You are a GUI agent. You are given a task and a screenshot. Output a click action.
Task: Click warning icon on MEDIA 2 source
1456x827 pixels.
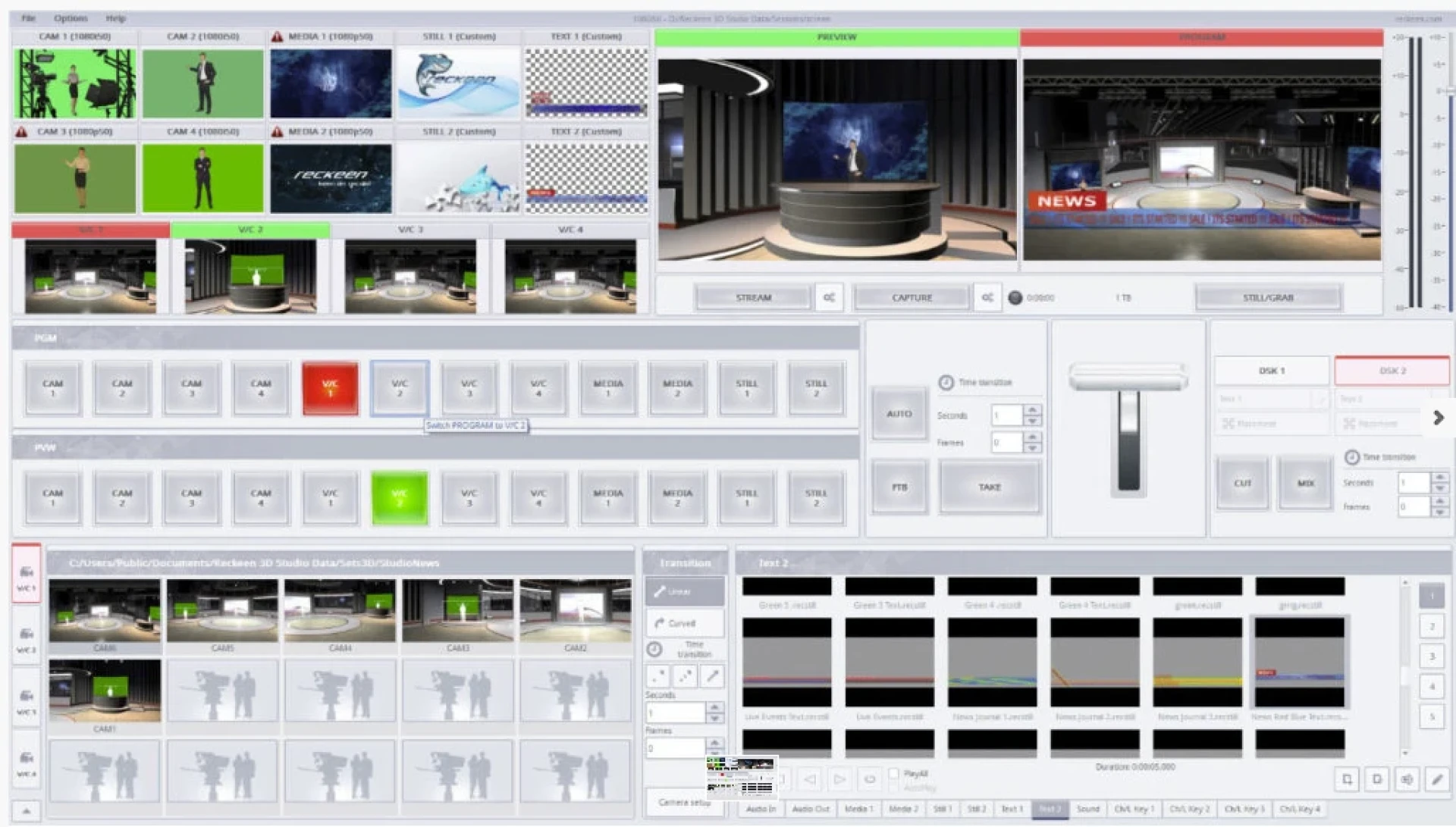[277, 132]
